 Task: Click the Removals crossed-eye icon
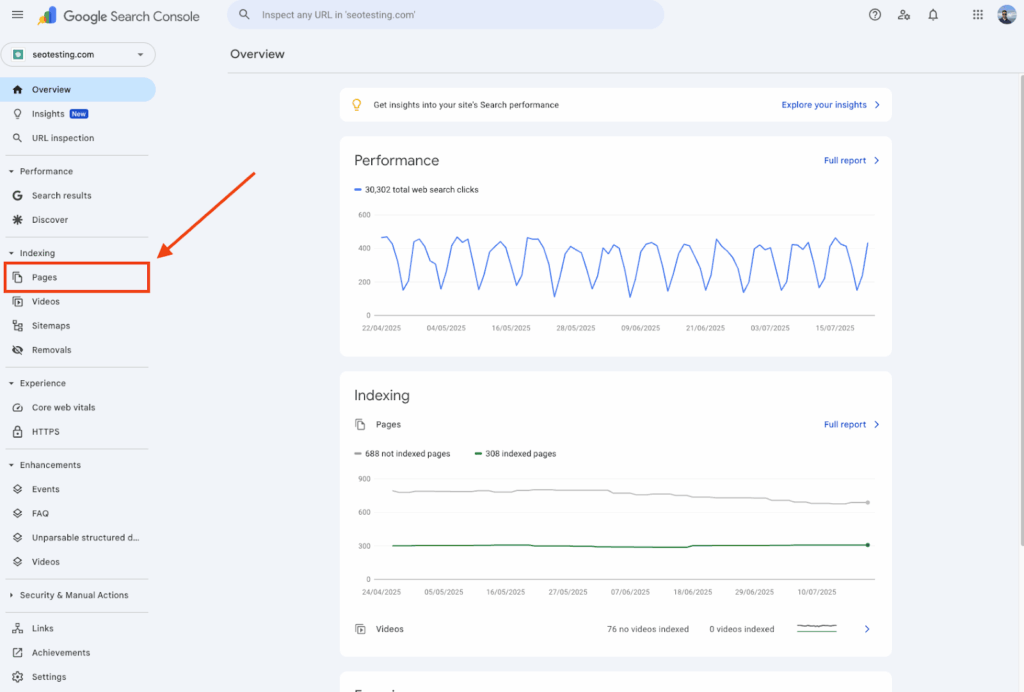coord(18,350)
